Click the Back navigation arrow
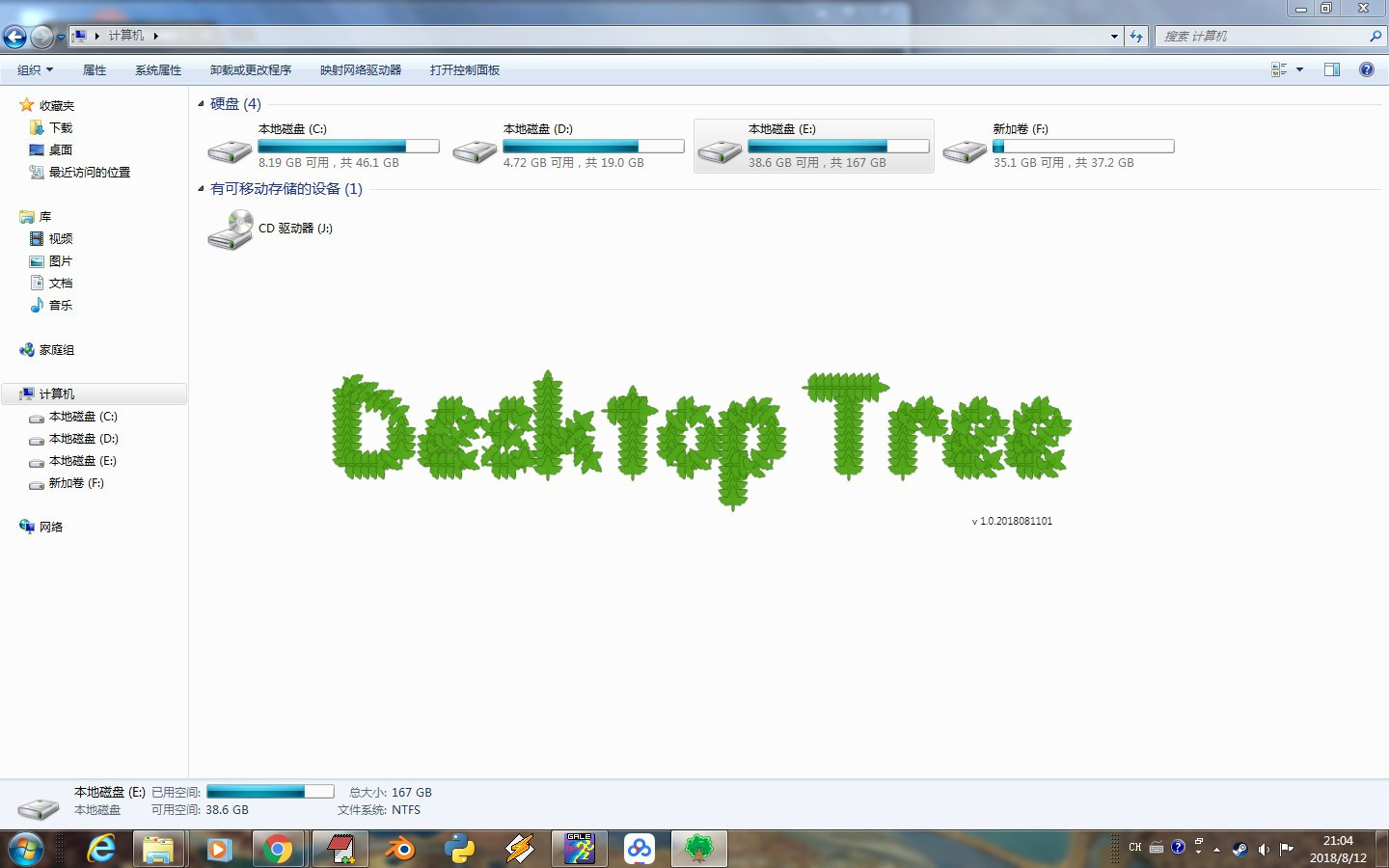 (x=14, y=37)
